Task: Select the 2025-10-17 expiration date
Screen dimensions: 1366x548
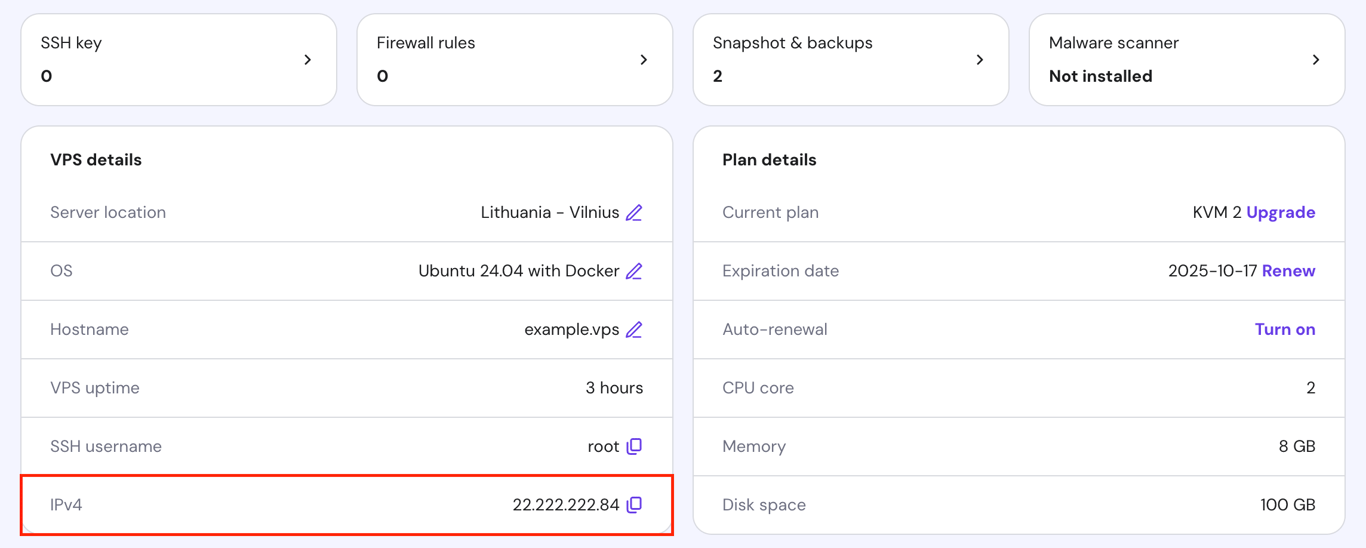Action: [x=1213, y=271]
